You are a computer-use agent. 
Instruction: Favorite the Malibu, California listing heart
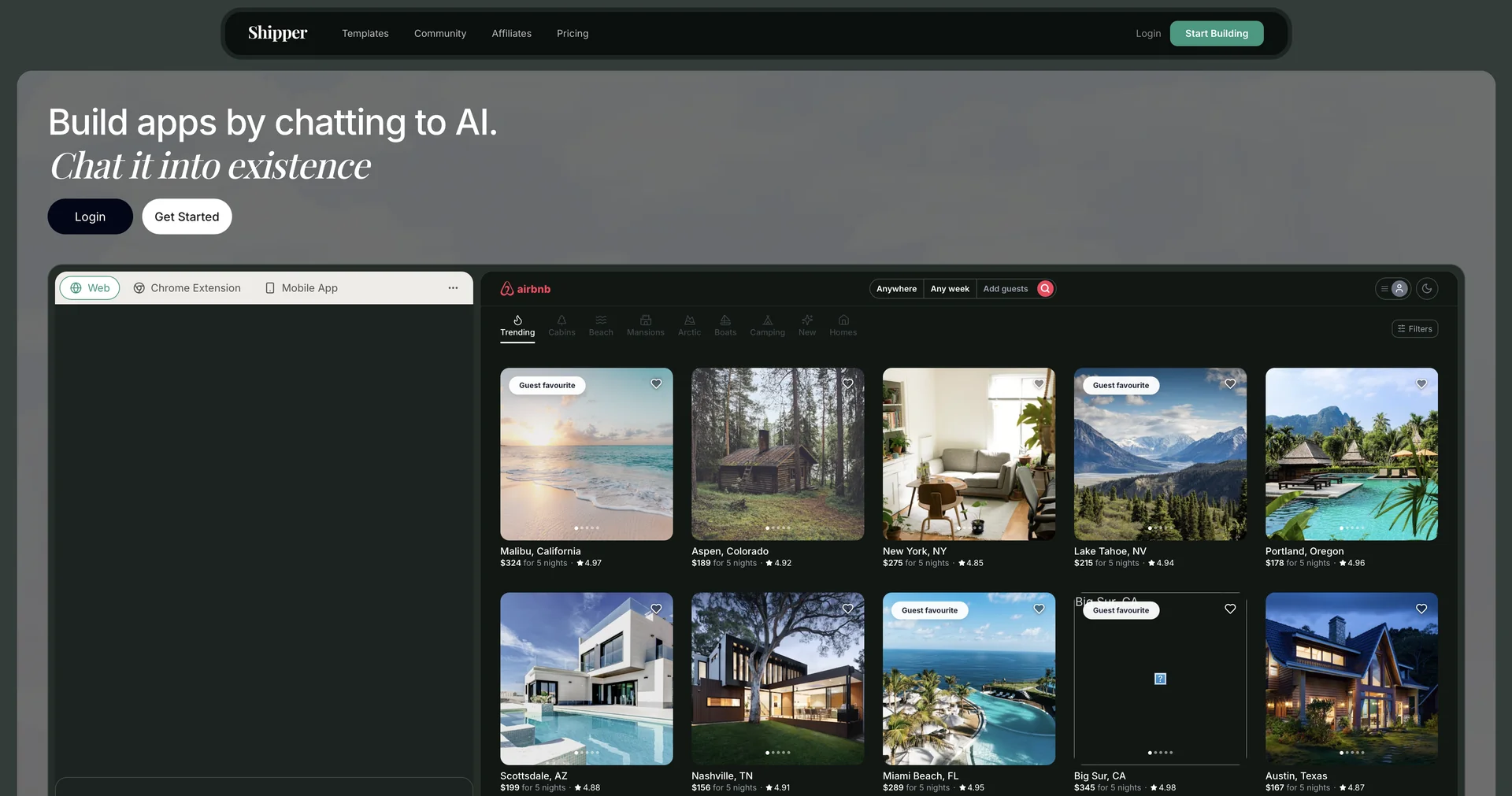(656, 384)
